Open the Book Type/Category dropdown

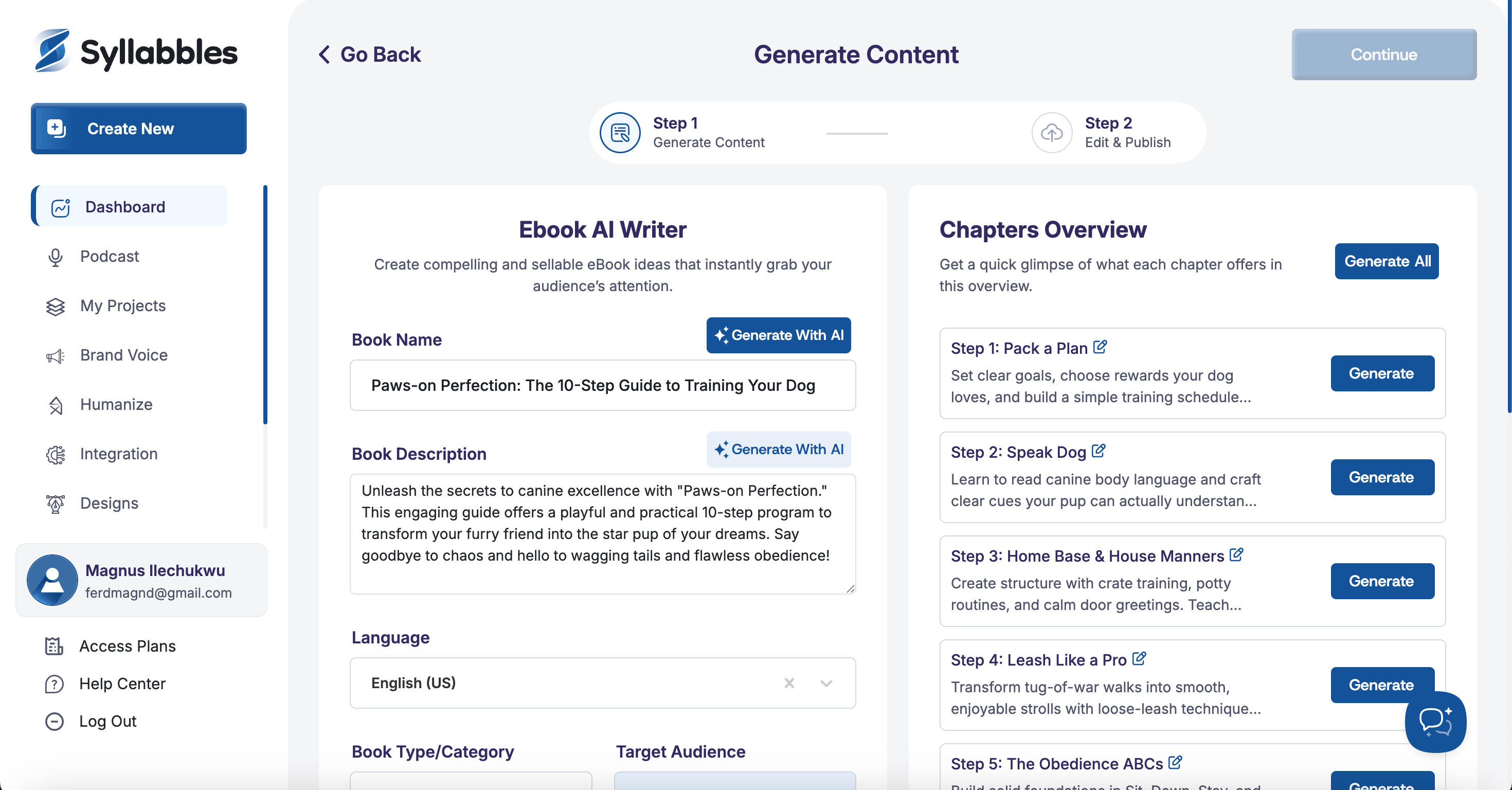click(471, 781)
